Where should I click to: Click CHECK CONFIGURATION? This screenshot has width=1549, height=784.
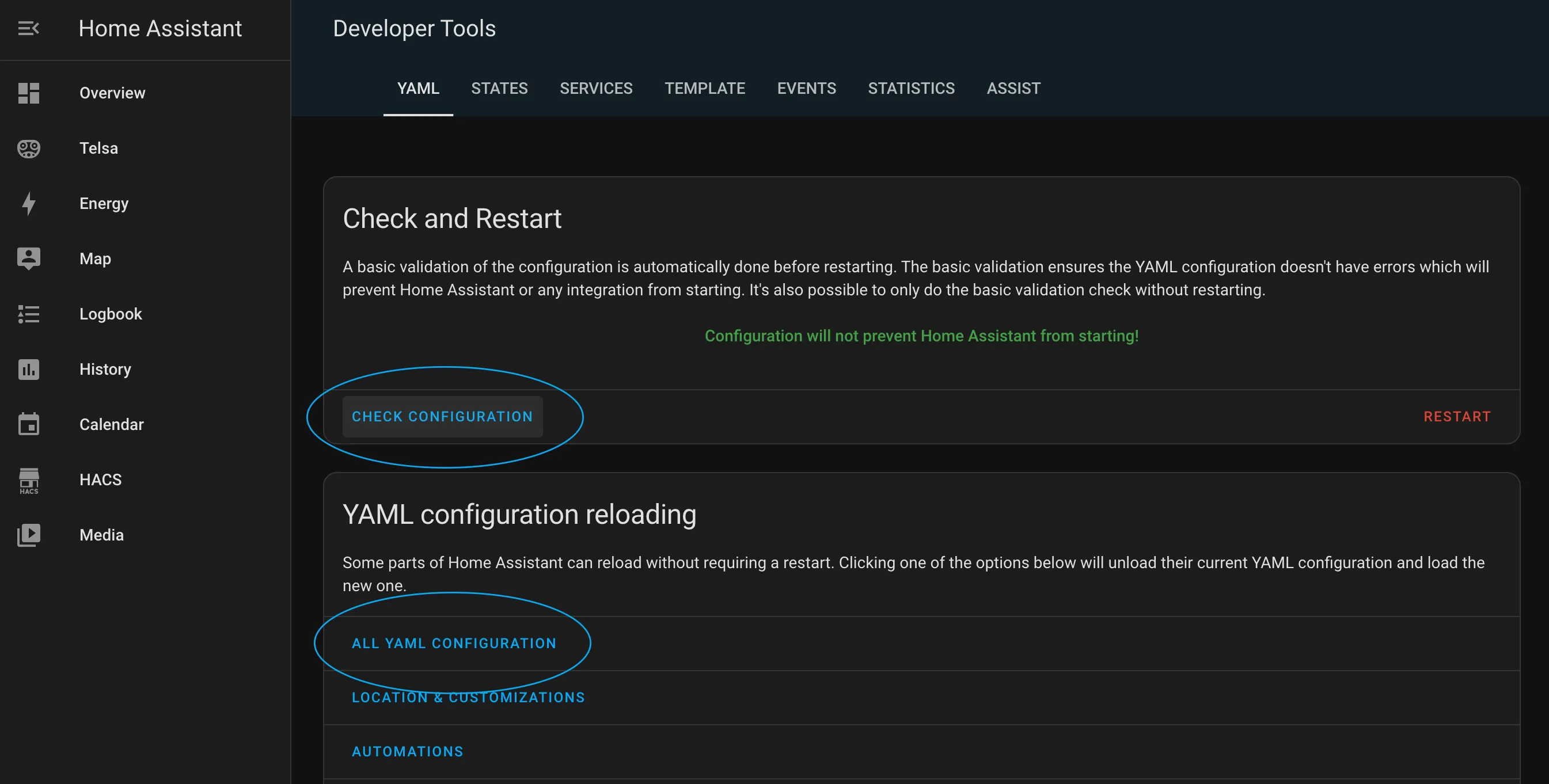tap(443, 416)
